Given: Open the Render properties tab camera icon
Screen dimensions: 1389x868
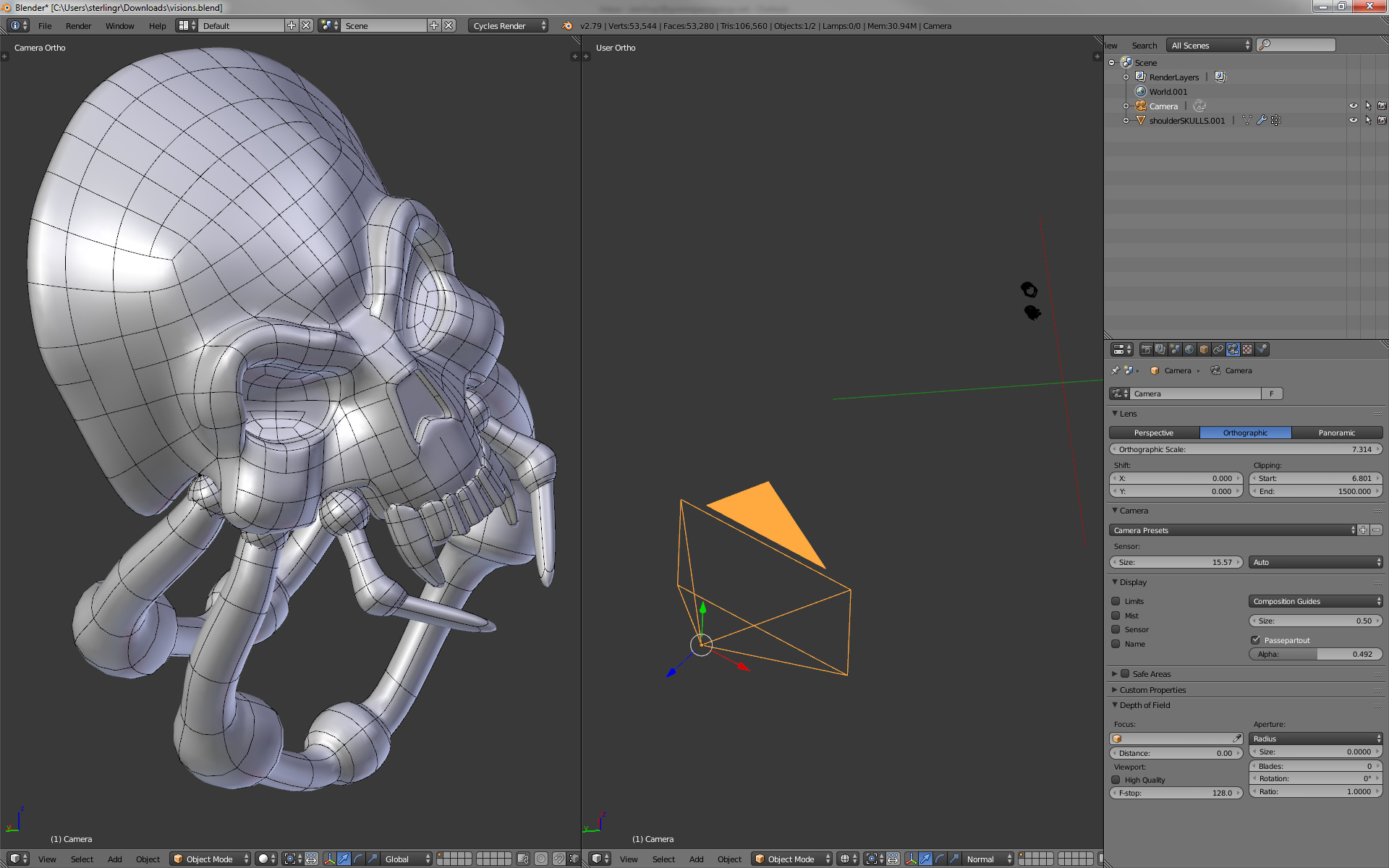Looking at the screenshot, I should point(1146,349).
